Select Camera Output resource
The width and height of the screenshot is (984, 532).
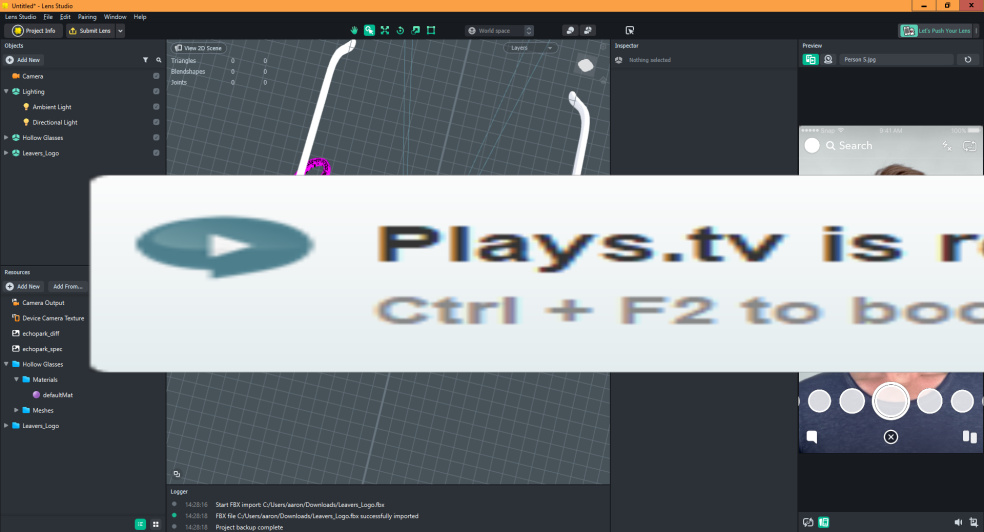43,302
